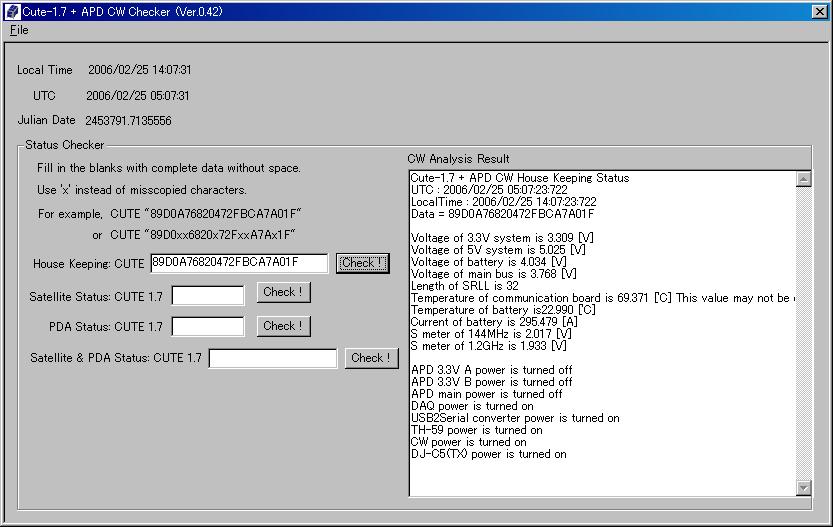Click 'Temperature of battery is22.990 [C]' line
The width and height of the screenshot is (833, 527).
point(503,310)
